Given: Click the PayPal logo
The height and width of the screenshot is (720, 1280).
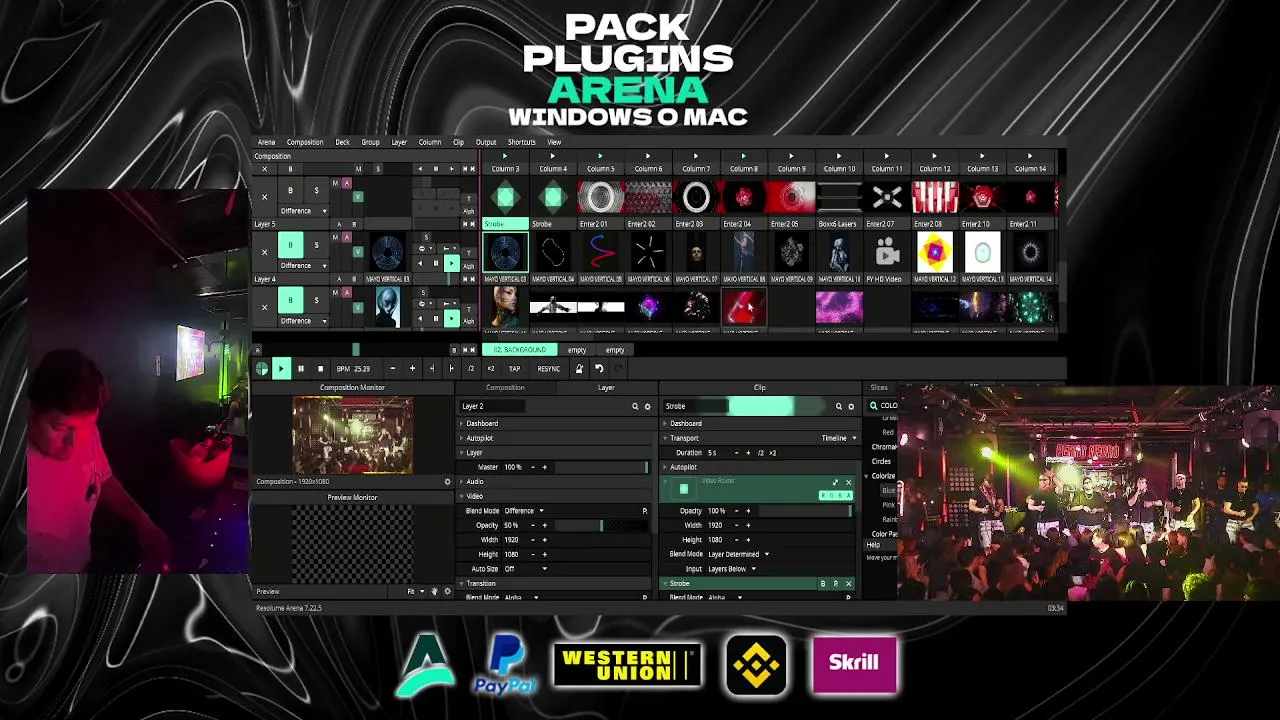Looking at the screenshot, I should coord(507,666).
